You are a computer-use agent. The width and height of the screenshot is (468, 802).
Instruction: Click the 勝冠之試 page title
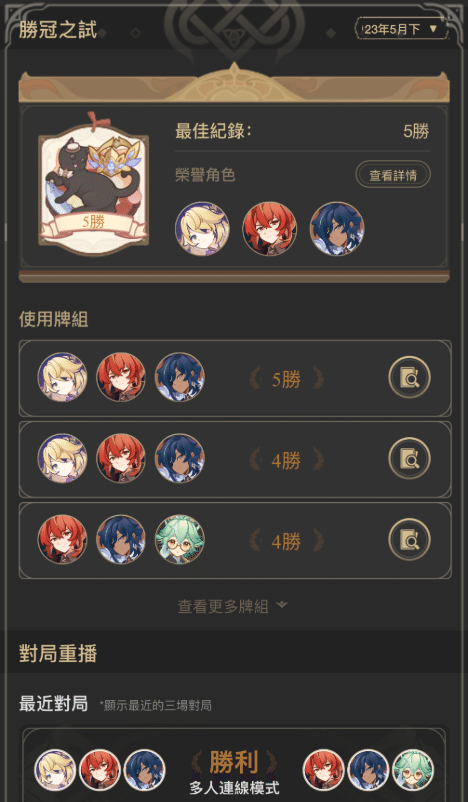(58, 29)
